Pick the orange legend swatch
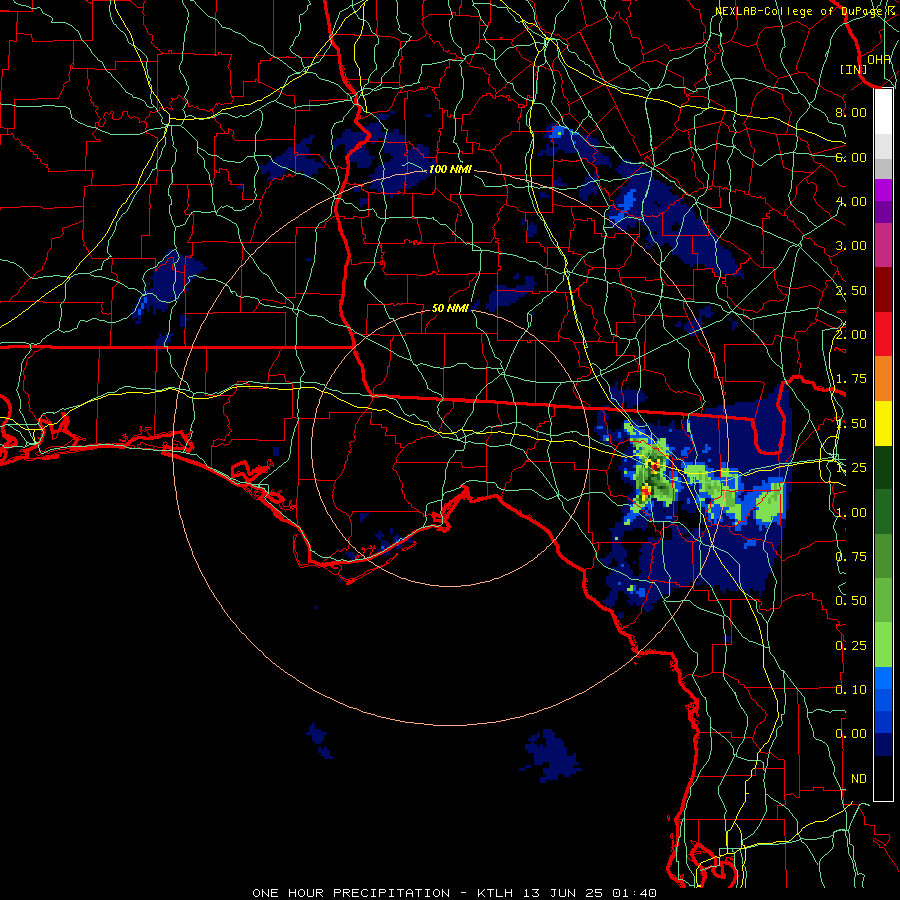Screen dimensions: 900x900 tap(883, 379)
